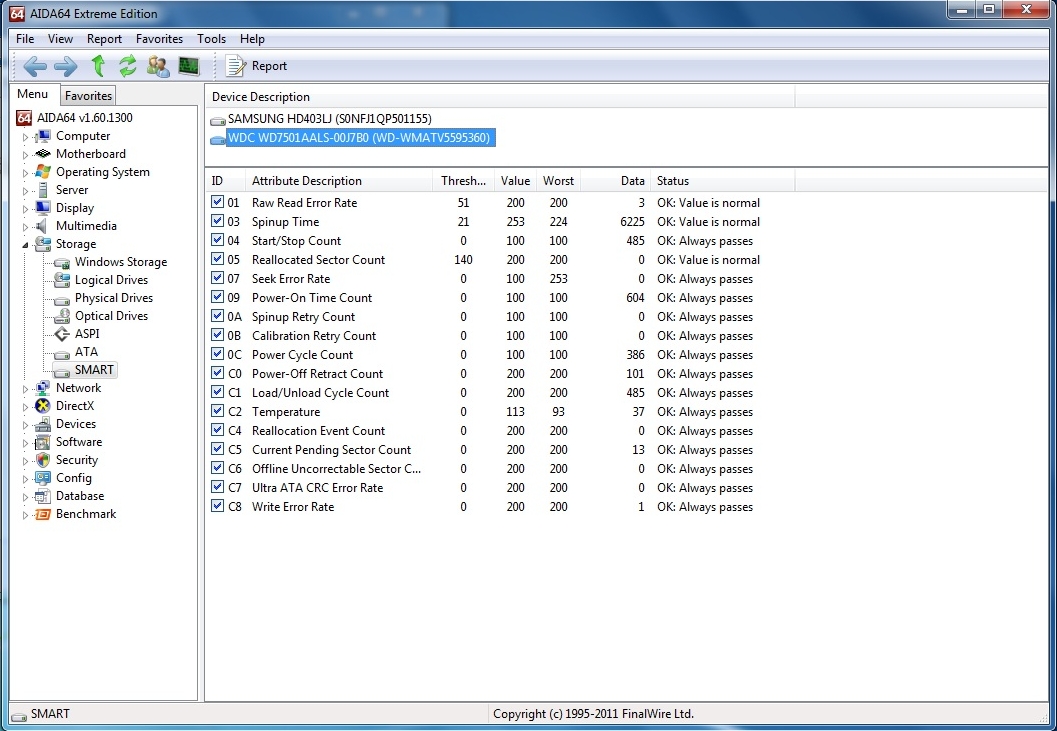
Task: Uncheck Raw Read Error Rate attribute
Action: point(217,202)
